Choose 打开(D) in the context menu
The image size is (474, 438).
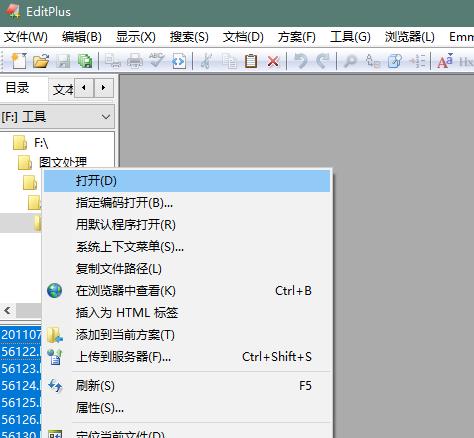click(x=187, y=181)
